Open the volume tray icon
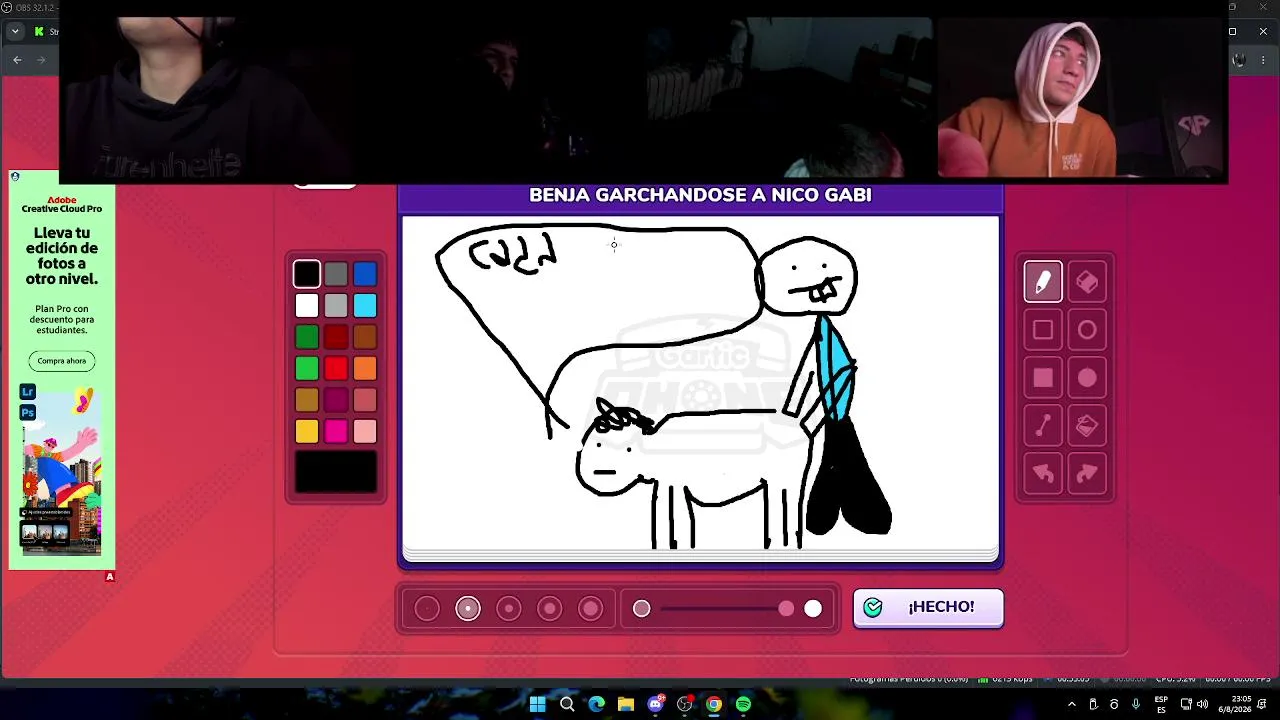 tap(1202, 704)
